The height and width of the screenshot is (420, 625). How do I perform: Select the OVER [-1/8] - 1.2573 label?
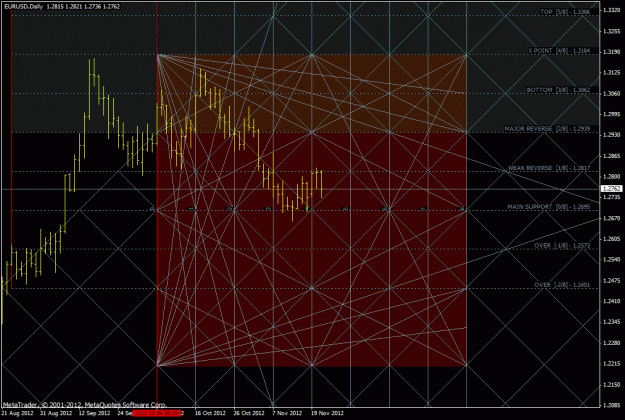click(562, 245)
